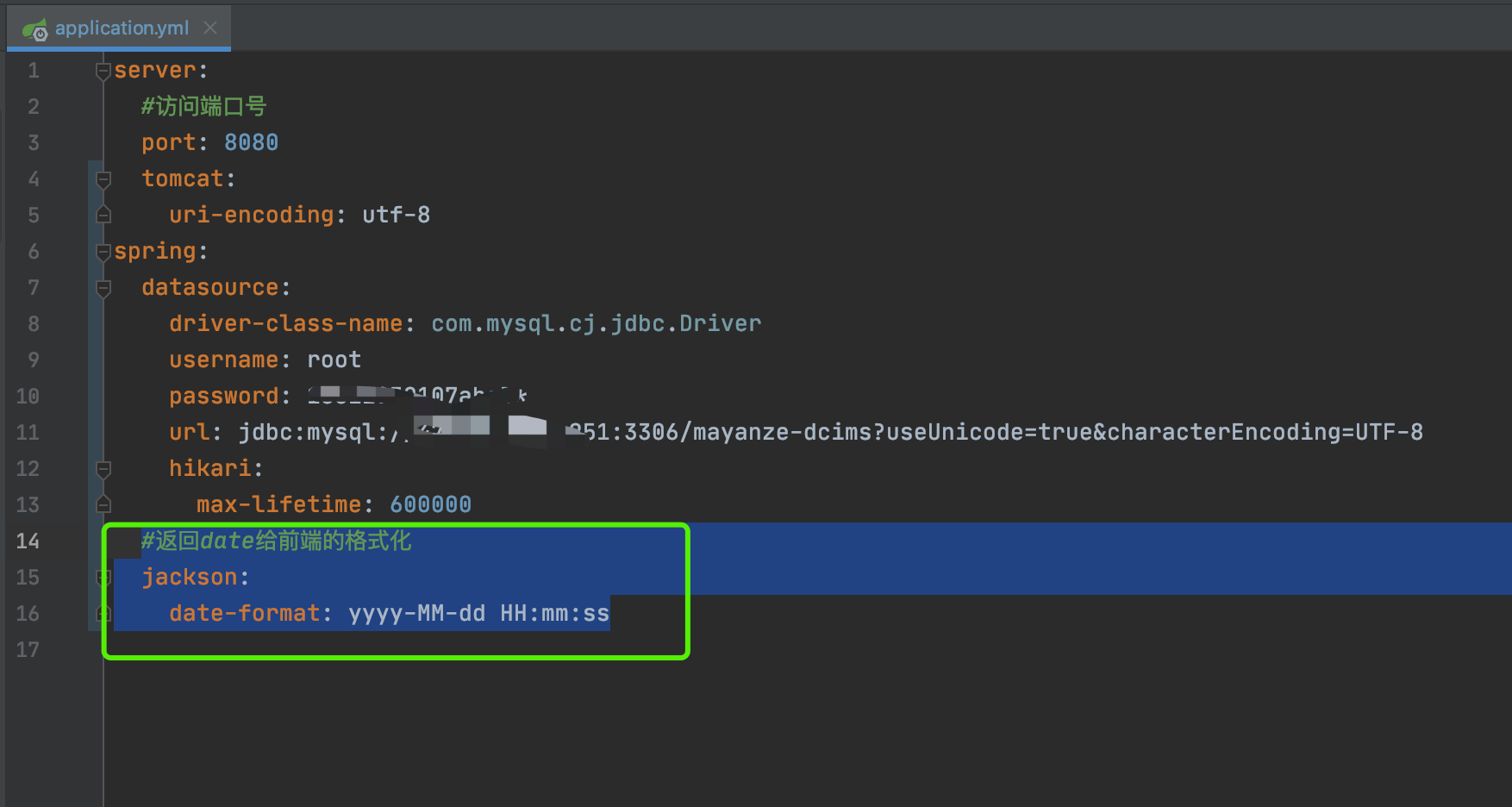Click the 'hikari:' key
This screenshot has height=807, width=1512.
click(x=216, y=468)
